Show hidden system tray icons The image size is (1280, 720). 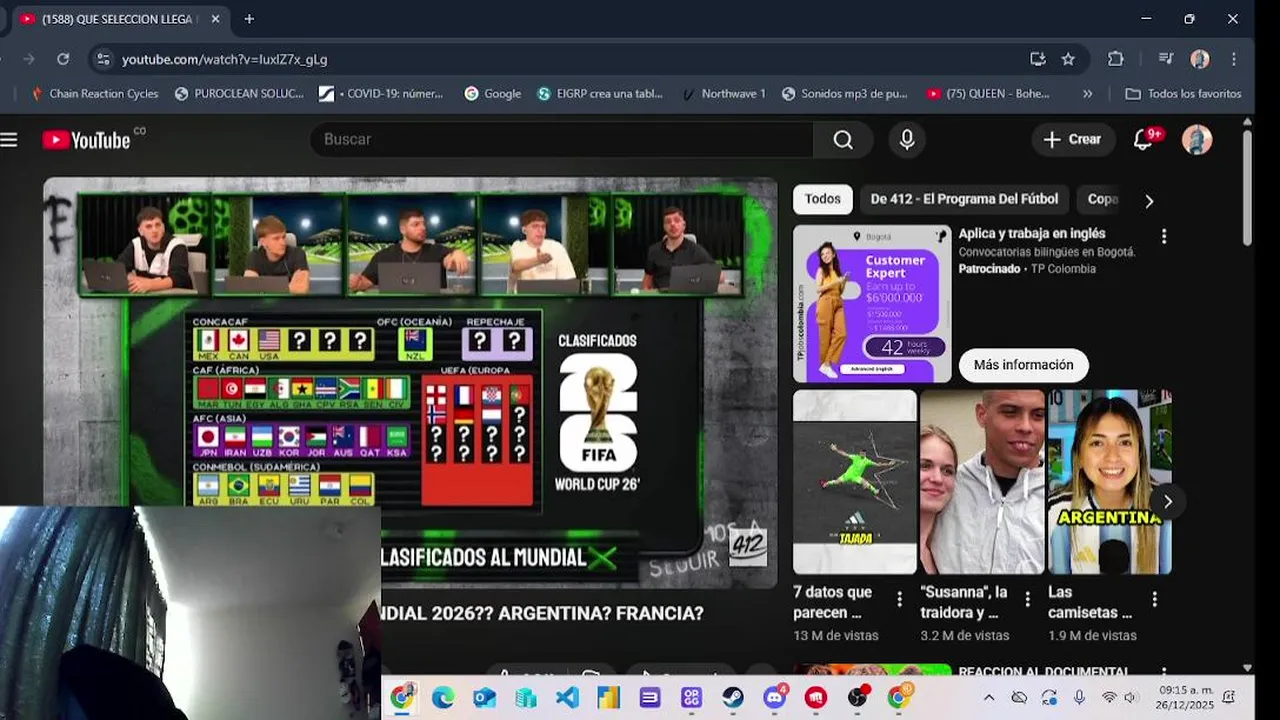pyautogui.click(x=989, y=697)
